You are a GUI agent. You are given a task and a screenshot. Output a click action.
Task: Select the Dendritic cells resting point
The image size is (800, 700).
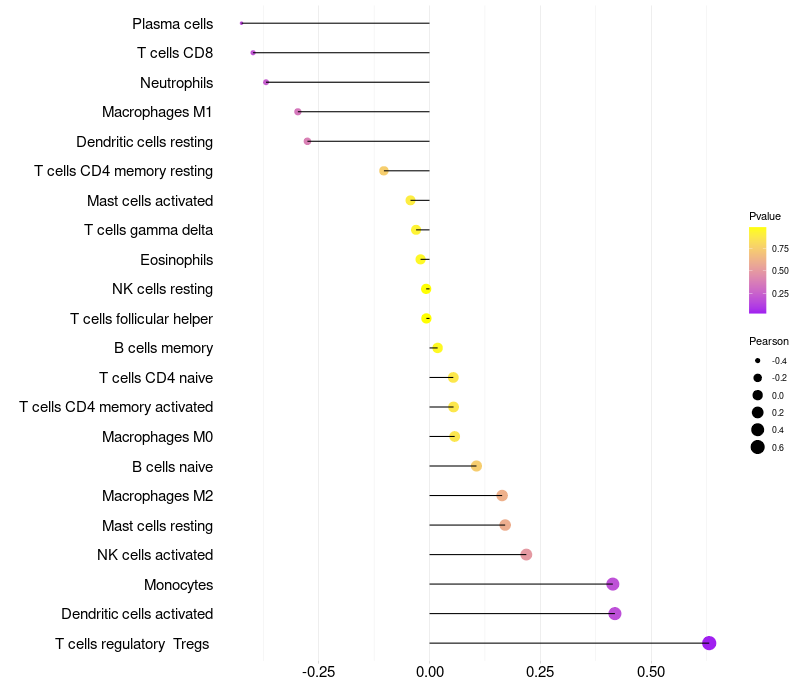click(x=307, y=141)
